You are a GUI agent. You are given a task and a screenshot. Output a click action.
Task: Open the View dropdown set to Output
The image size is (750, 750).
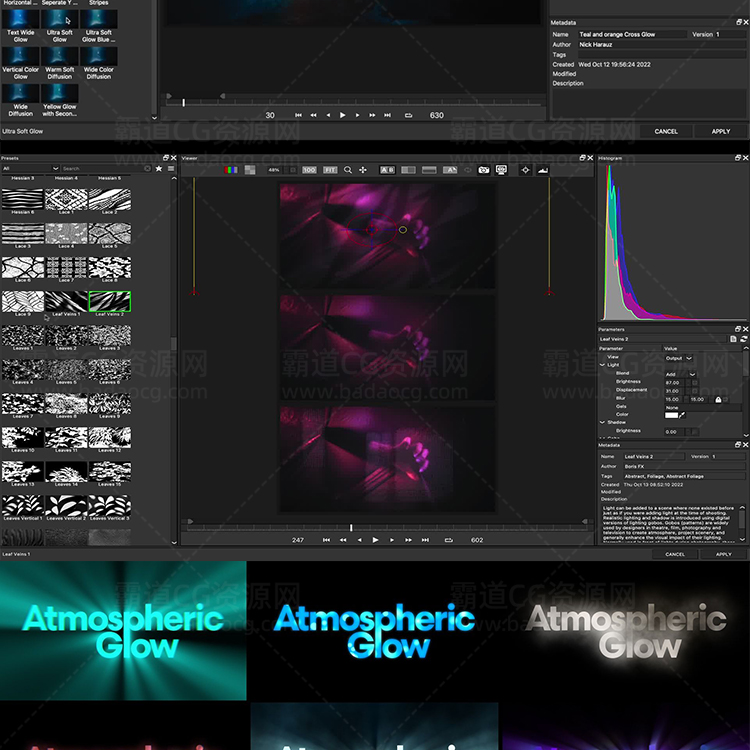(x=677, y=357)
